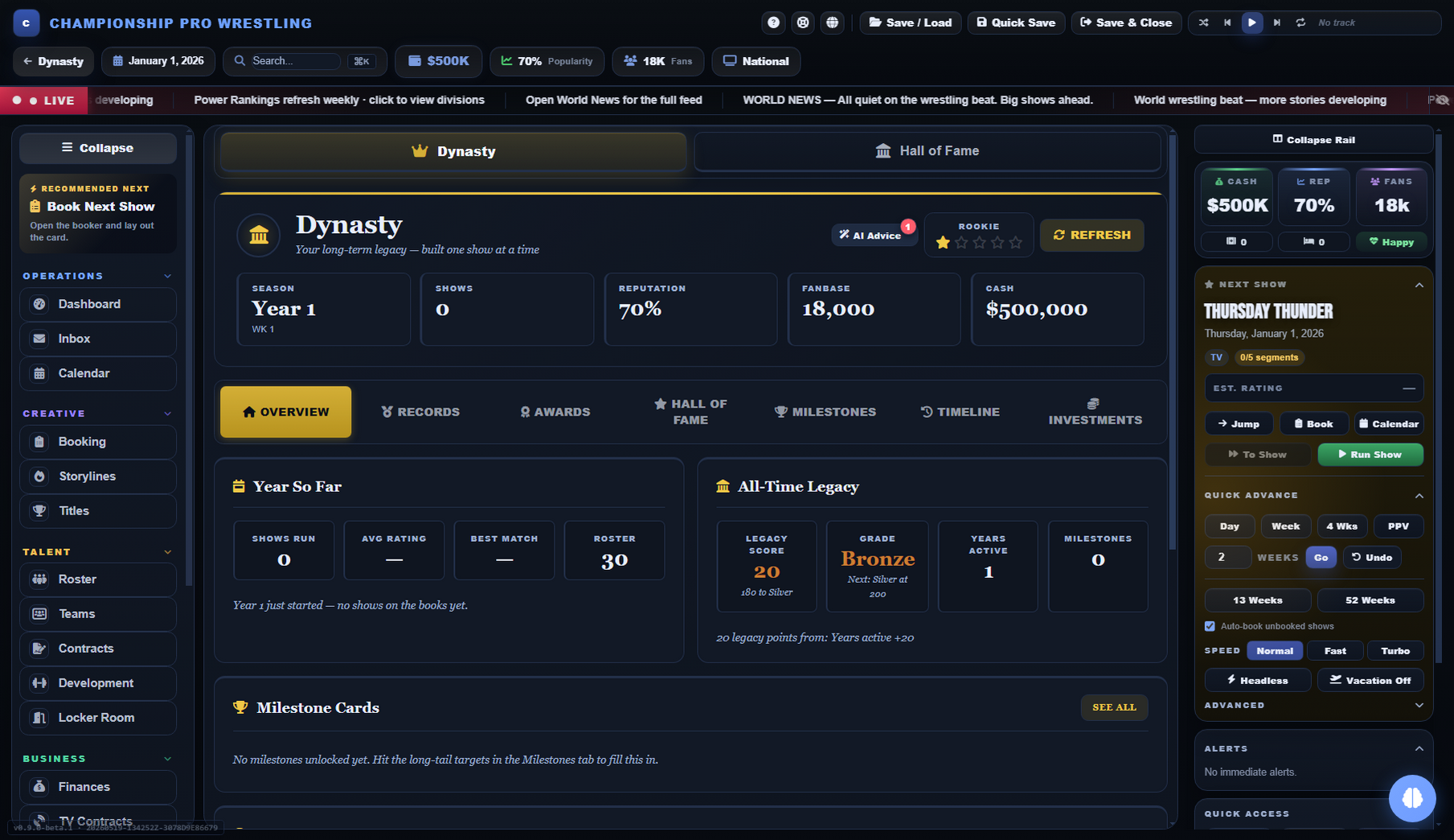Collapse the Creative section chevron
Screen dimensions: 1454x840
point(168,413)
